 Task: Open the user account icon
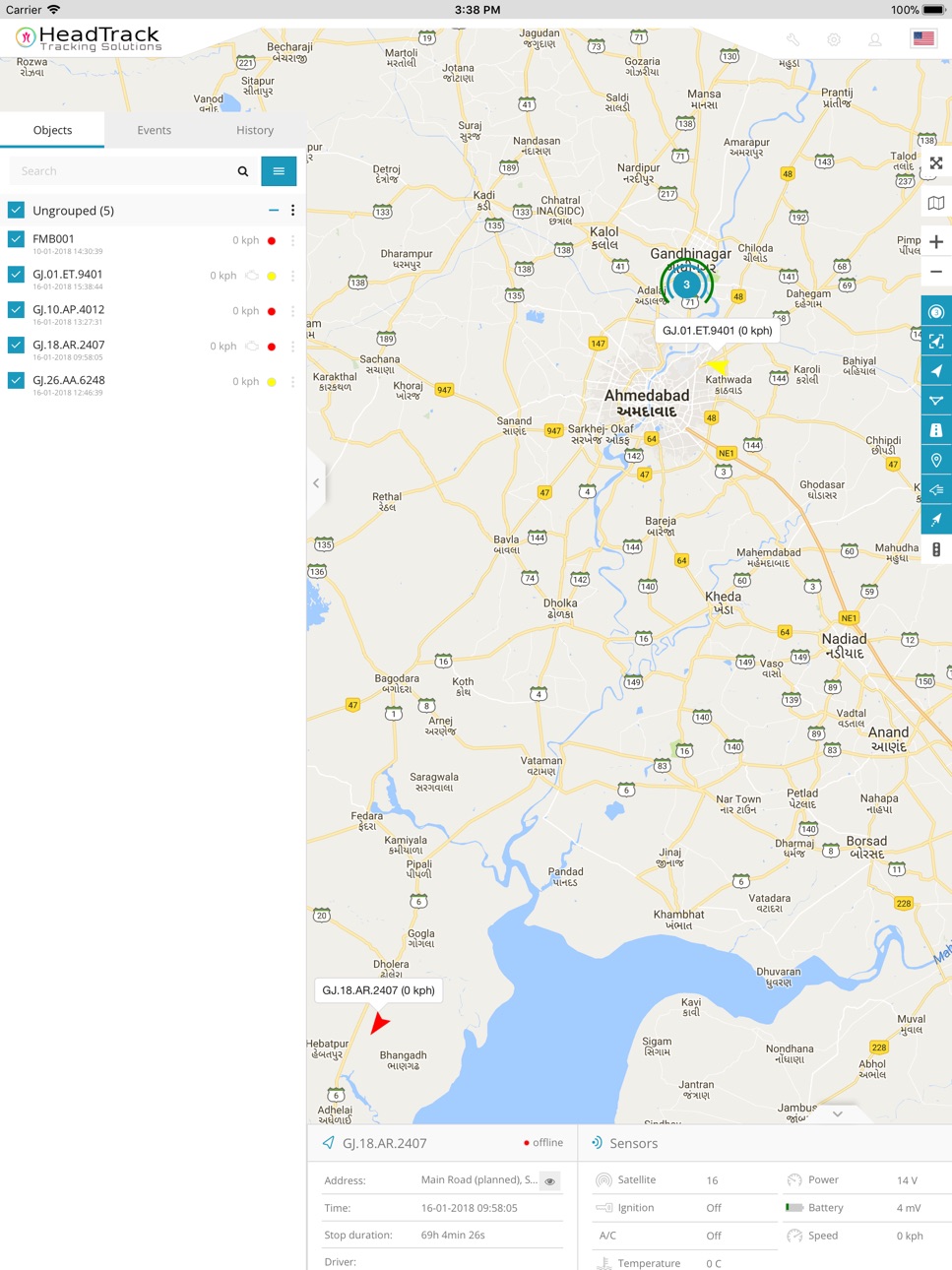(x=874, y=39)
